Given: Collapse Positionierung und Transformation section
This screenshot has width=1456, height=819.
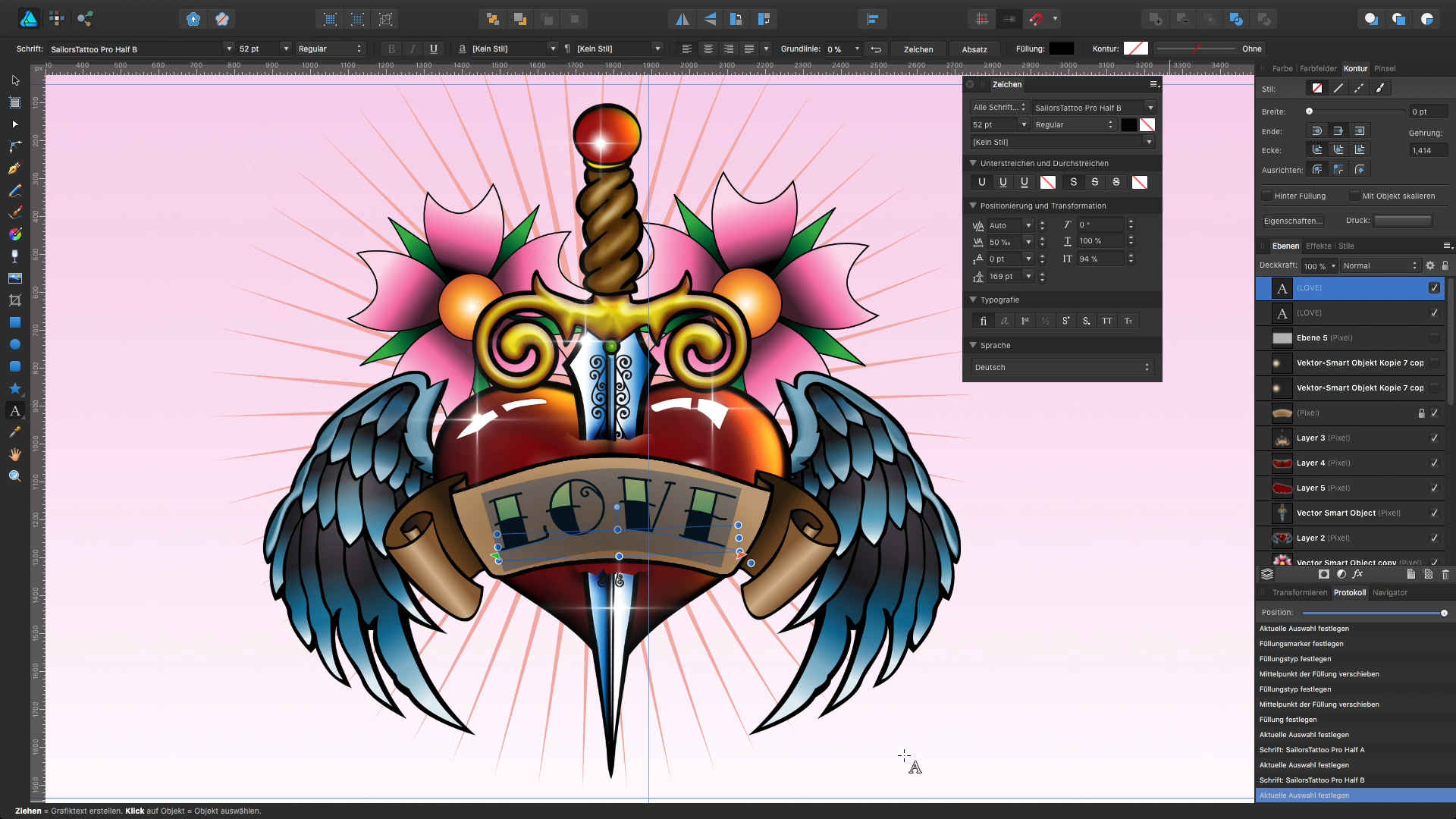Looking at the screenshot, I should (973, 206).
